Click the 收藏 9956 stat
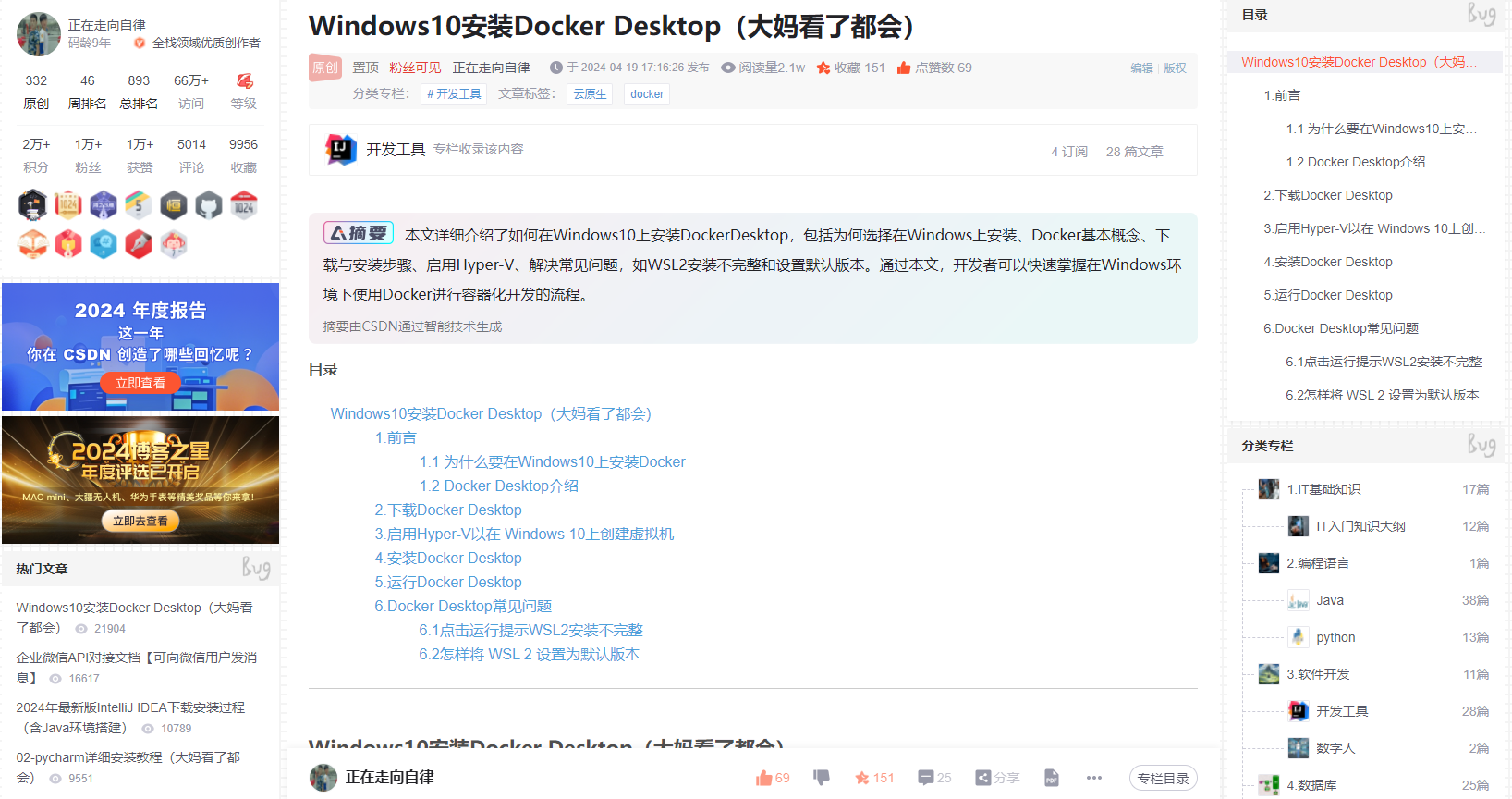The image size is (1512, 799). (x=244, y=155)
